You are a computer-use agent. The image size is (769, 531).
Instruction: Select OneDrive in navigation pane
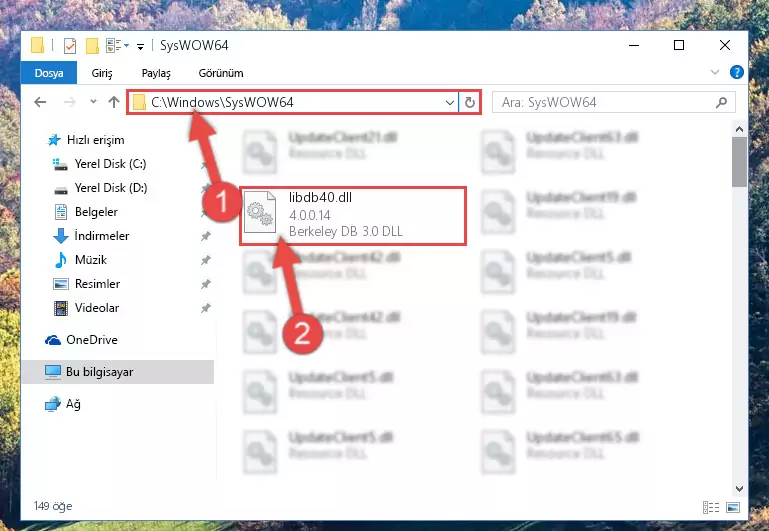(92, 340)
